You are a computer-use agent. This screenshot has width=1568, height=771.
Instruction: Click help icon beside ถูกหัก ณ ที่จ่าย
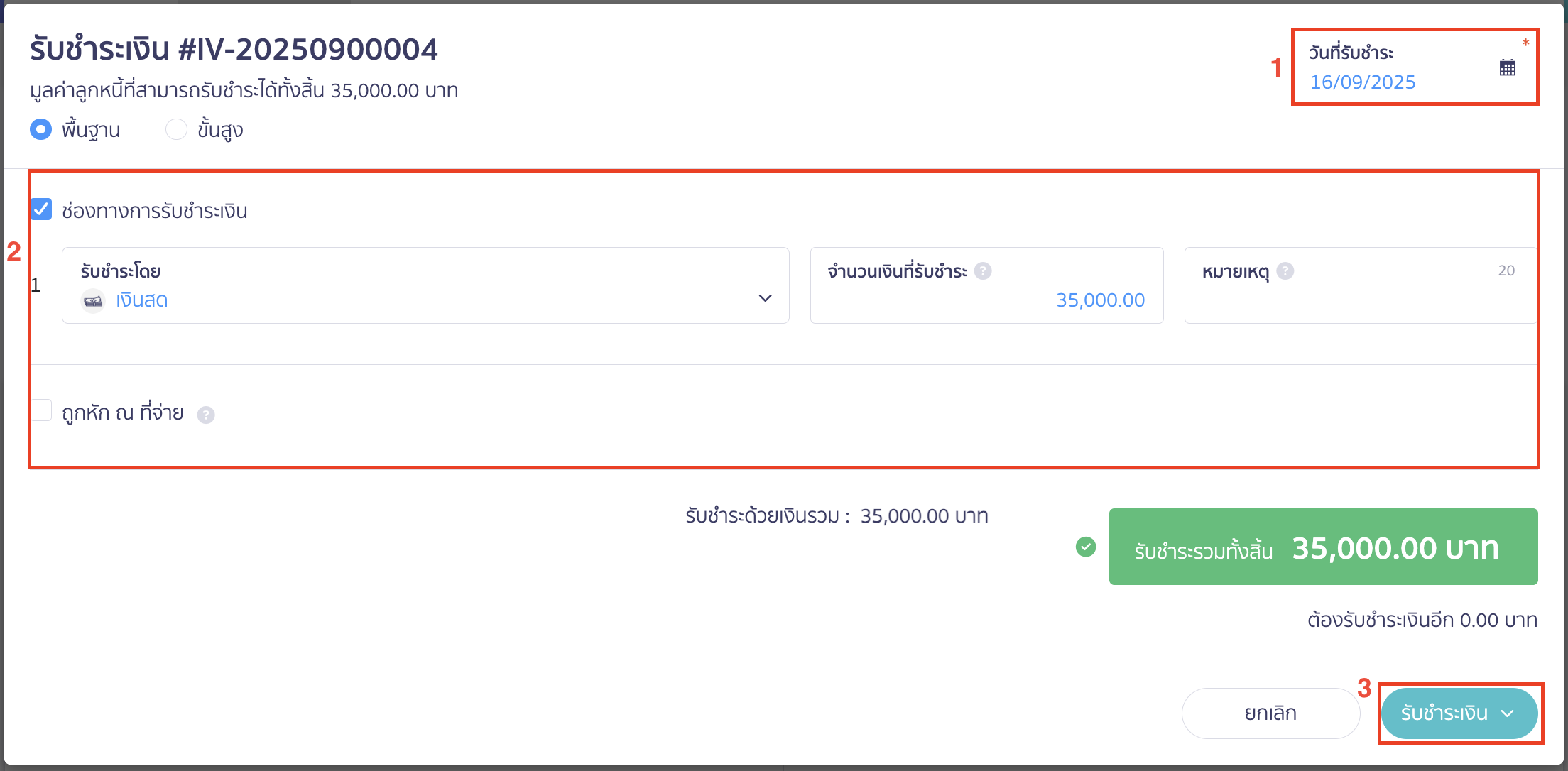206,415
